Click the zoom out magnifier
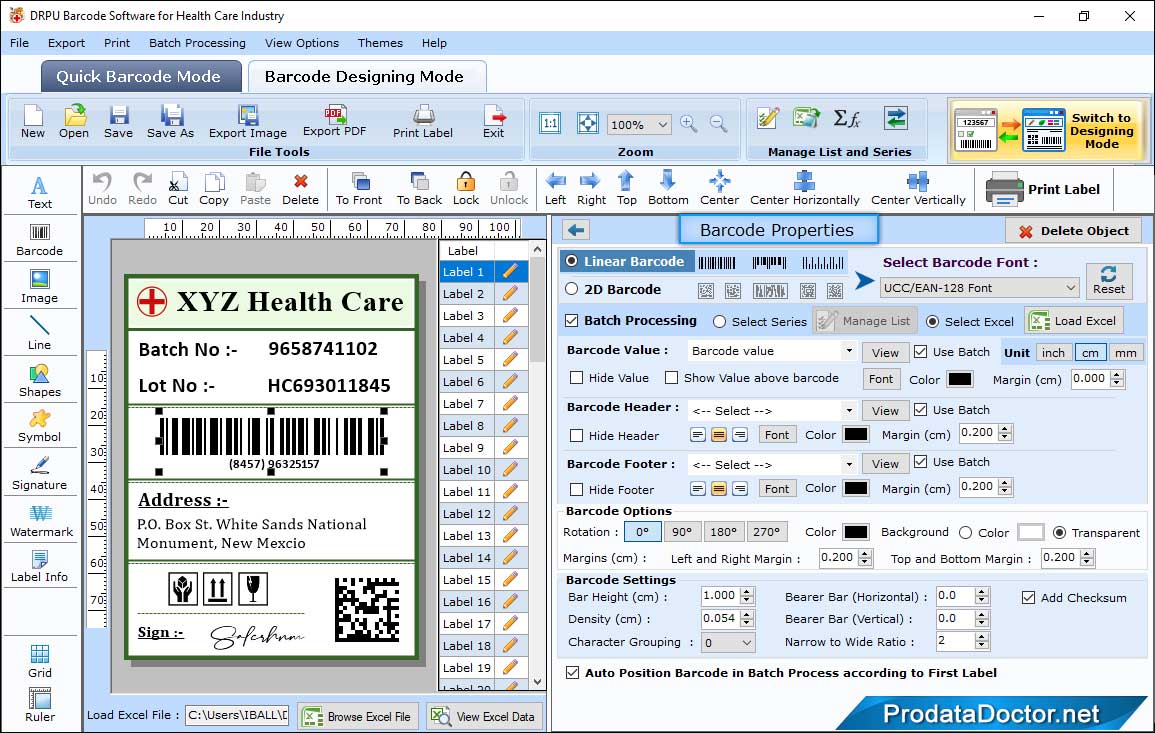 coord(718,124)
